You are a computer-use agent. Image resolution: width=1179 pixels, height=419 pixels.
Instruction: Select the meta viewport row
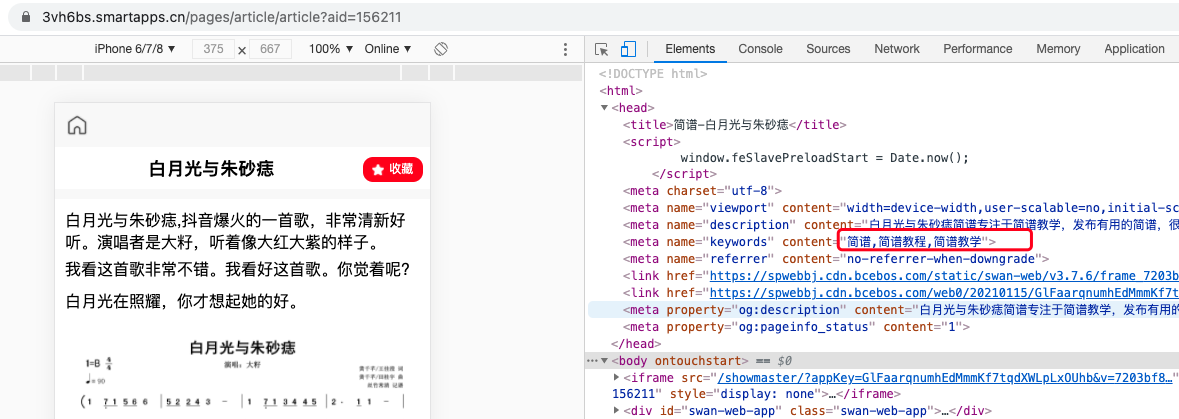(x=900, y=208)
